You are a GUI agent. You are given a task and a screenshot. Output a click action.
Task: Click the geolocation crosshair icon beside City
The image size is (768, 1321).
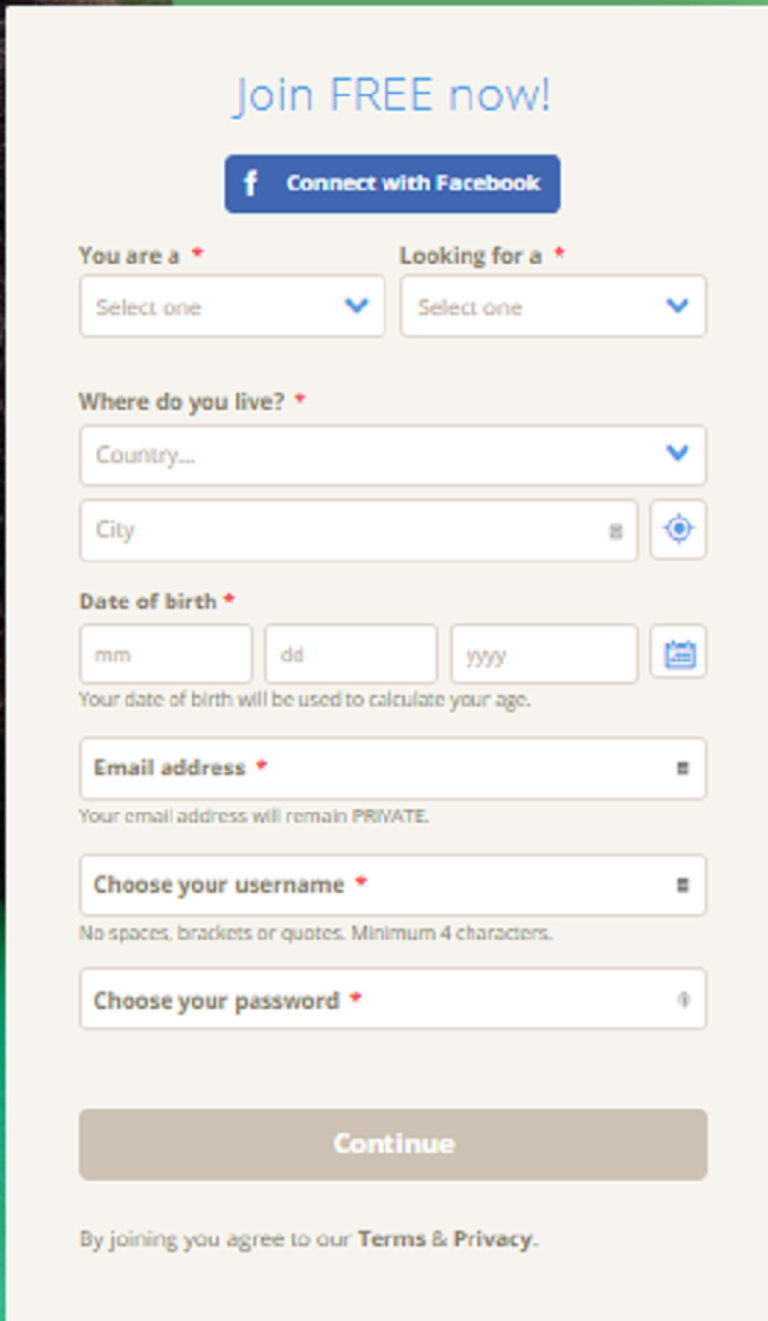click(x=678, y=530)
